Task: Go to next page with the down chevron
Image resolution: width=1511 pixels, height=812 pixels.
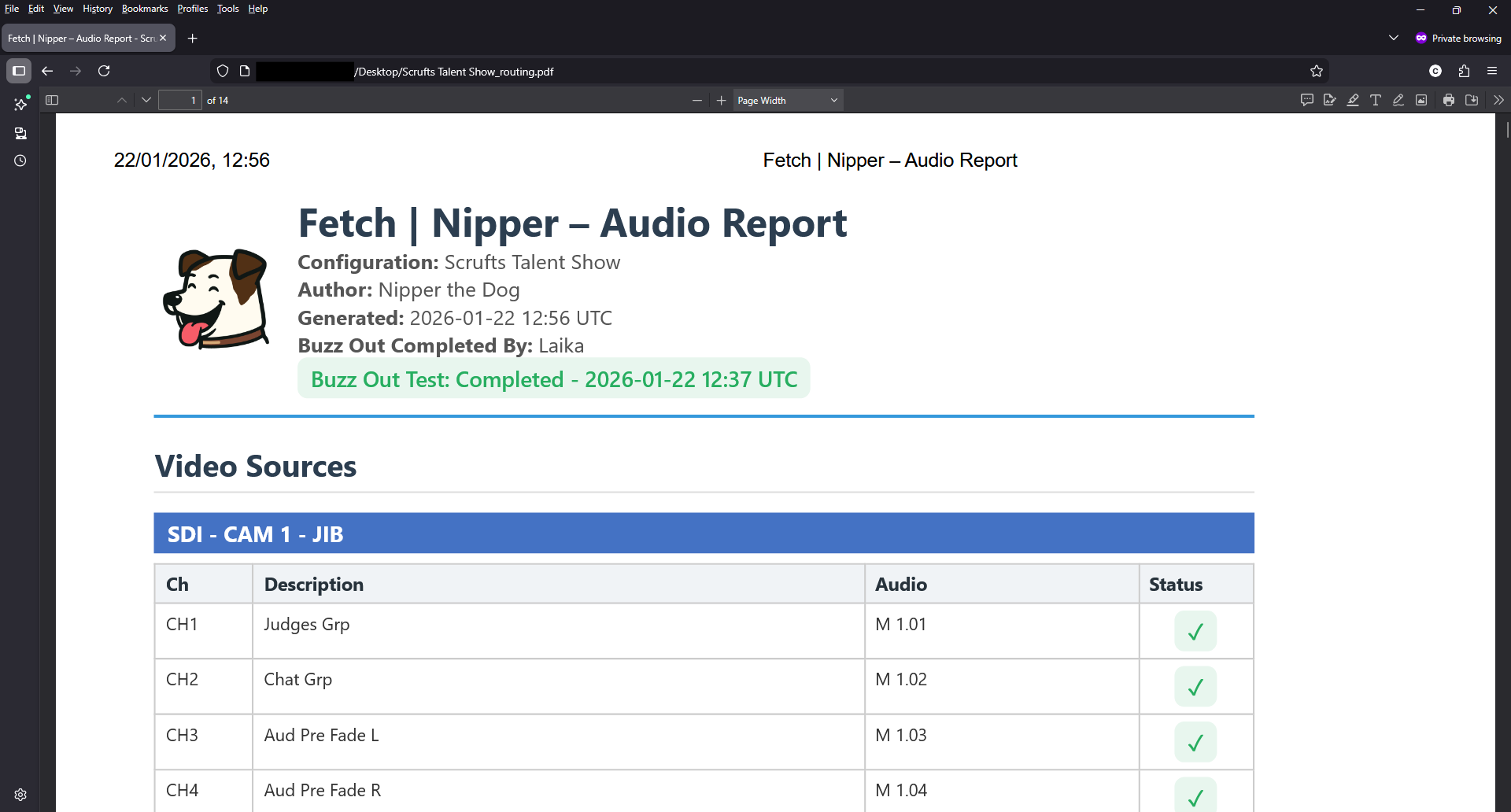Action: coord(146,100)
